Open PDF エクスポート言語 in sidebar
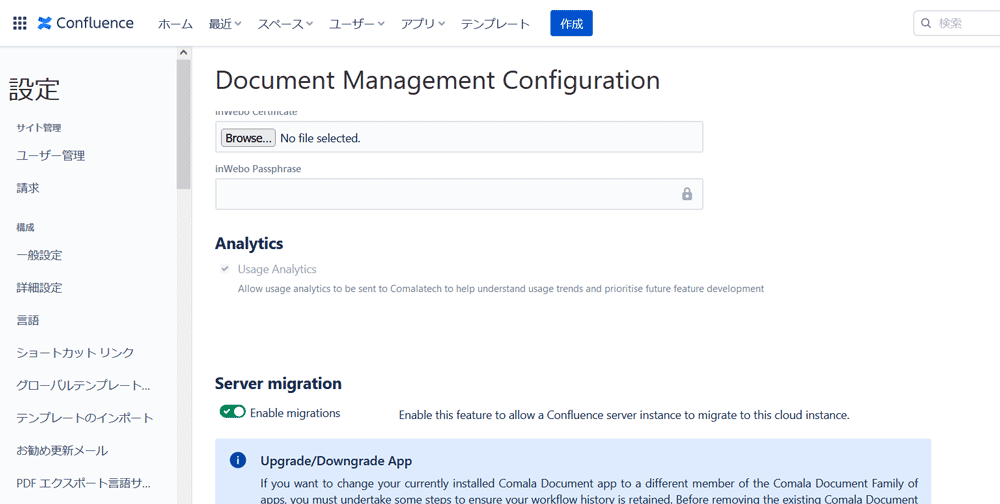Viewport: 1000px width, 504px height. pyautogui.click(x=84, y=483)
